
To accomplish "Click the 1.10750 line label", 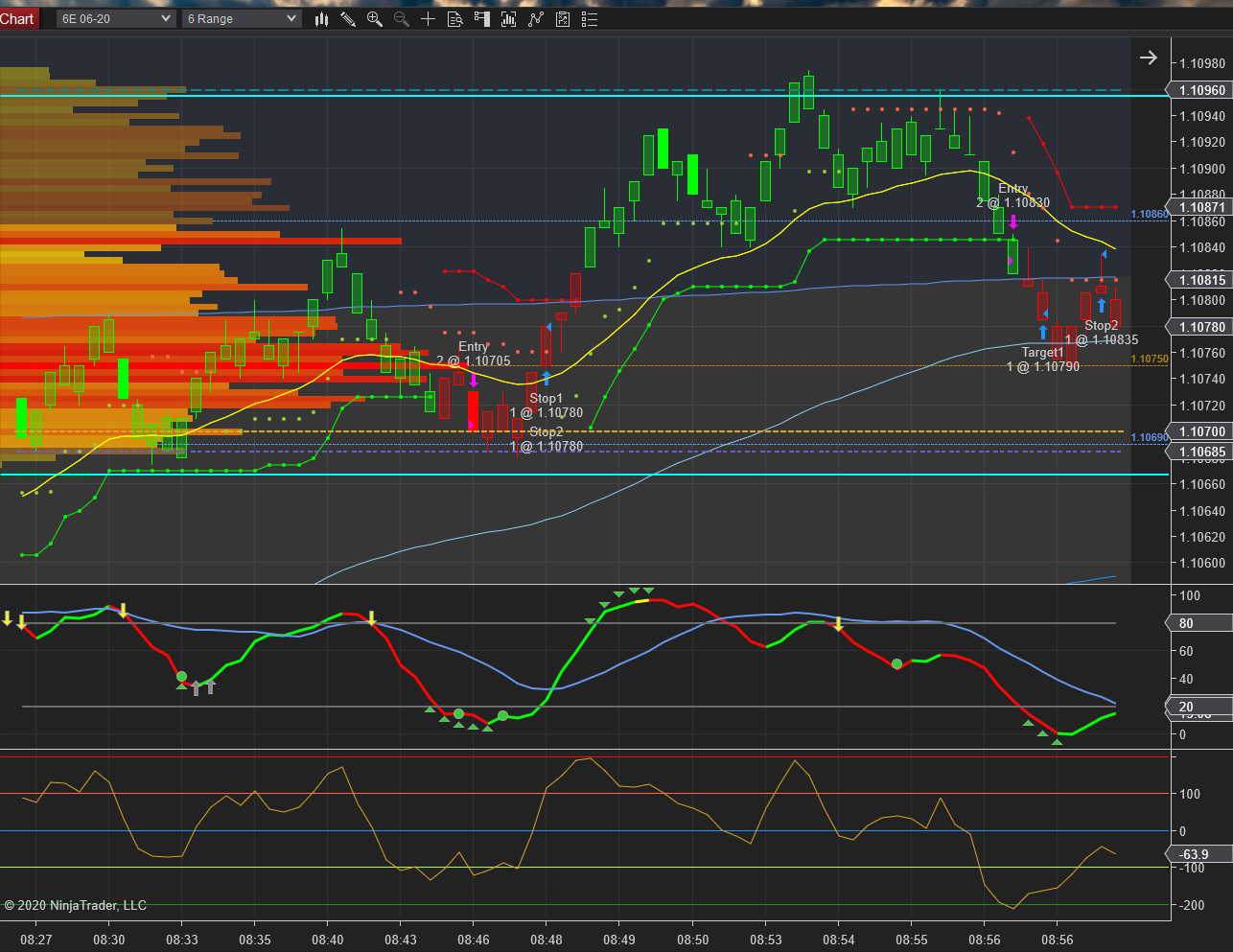I will pos(1150,360).
